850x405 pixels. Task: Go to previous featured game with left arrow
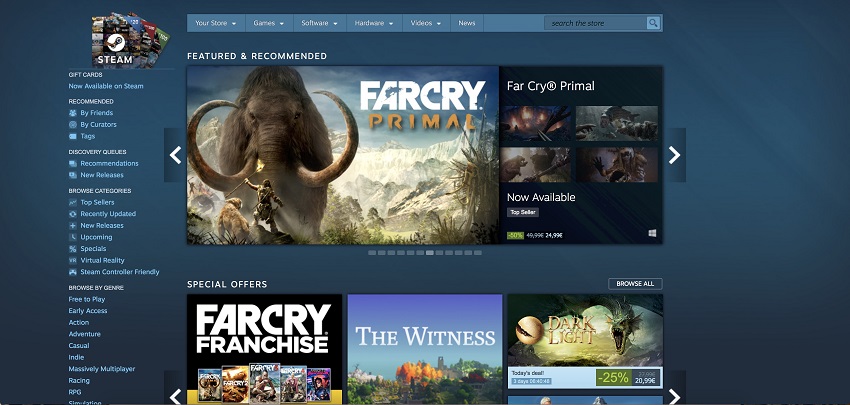click(x=176, y=155)
